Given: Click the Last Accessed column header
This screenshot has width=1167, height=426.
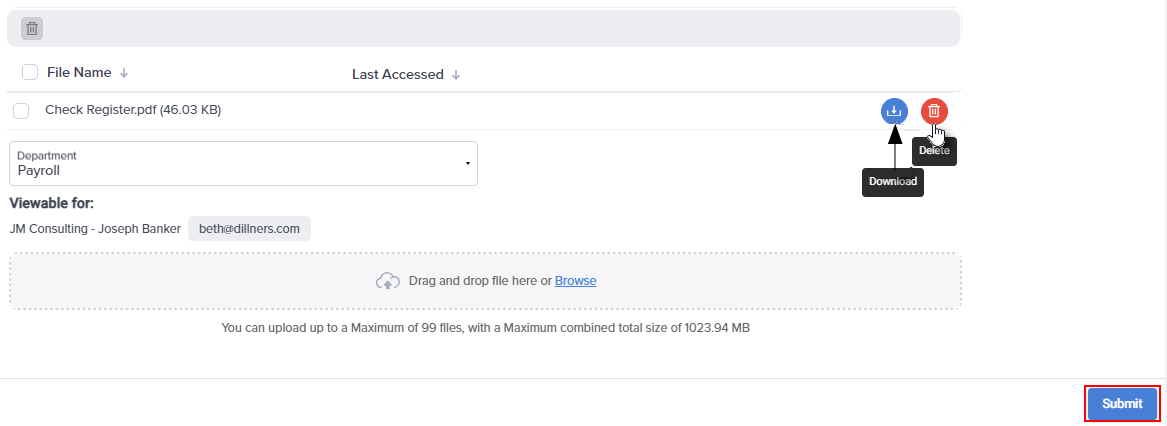Looking at the screenshot, I should 397,74.
